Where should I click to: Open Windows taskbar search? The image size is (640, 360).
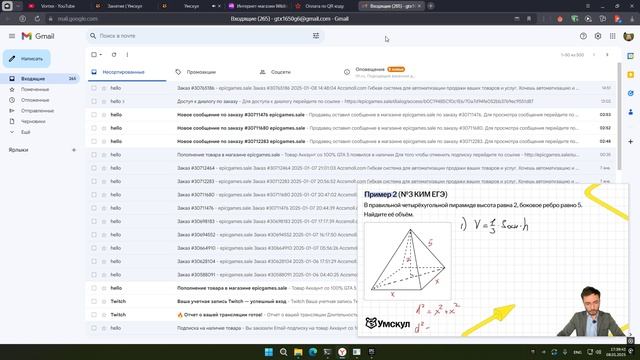pyautogui.click(x=283, y=352)
